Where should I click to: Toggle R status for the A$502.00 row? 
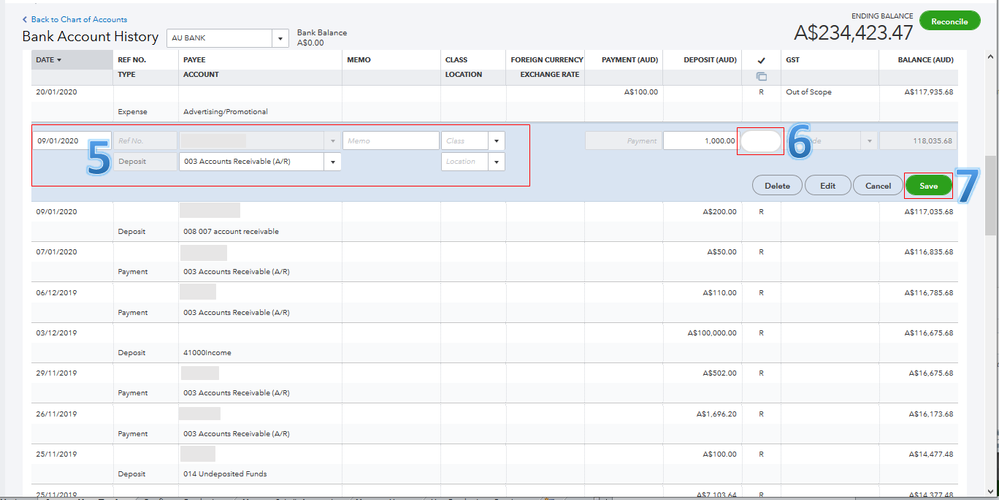coord(761,373)
